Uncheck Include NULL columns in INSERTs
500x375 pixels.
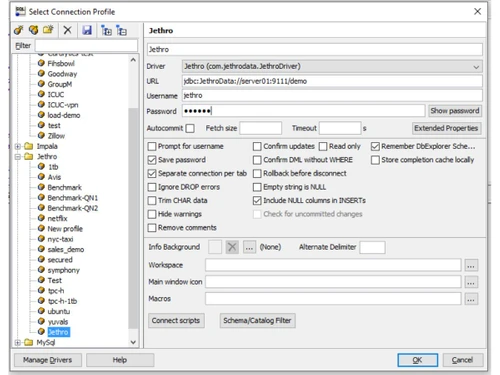[x=257, y=201]
